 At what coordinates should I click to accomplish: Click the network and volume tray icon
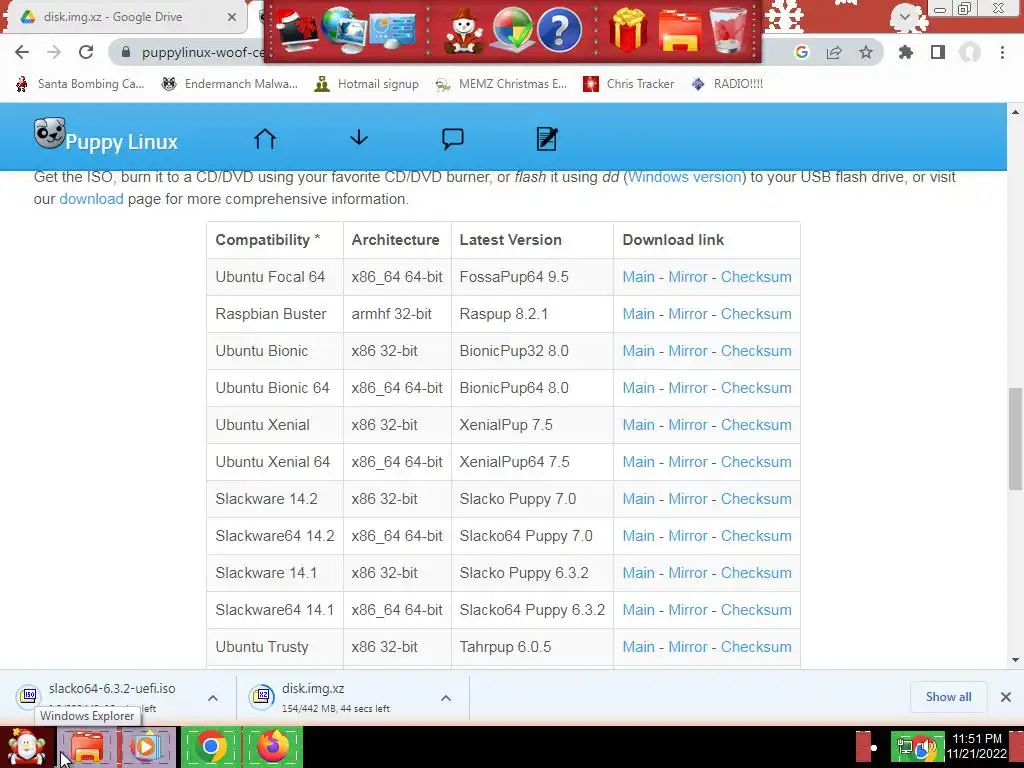pos(917,748)
